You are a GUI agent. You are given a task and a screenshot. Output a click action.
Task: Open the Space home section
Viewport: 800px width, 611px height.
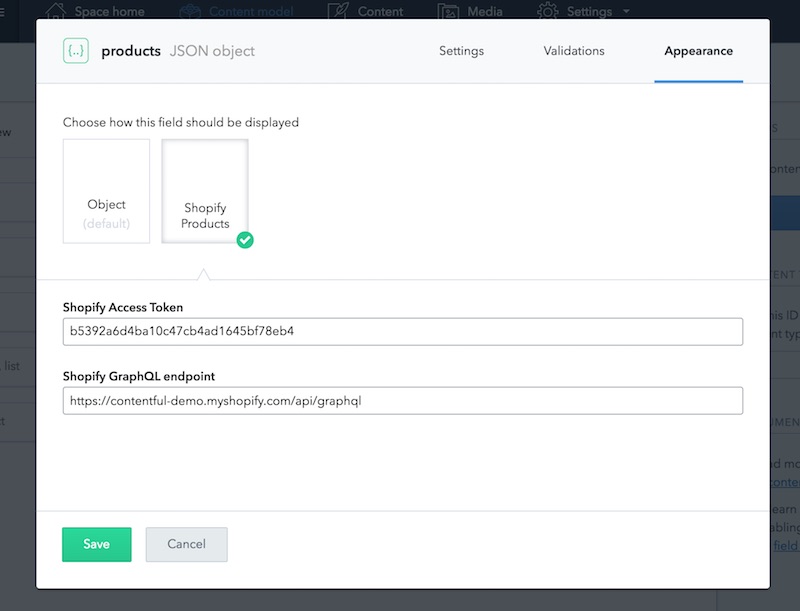pos(59,11)
